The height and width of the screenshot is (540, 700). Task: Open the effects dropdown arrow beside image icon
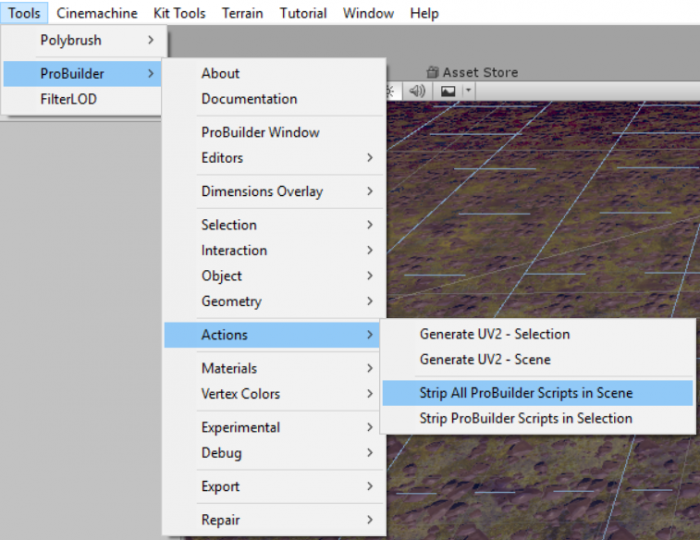(x=467, y=90)
